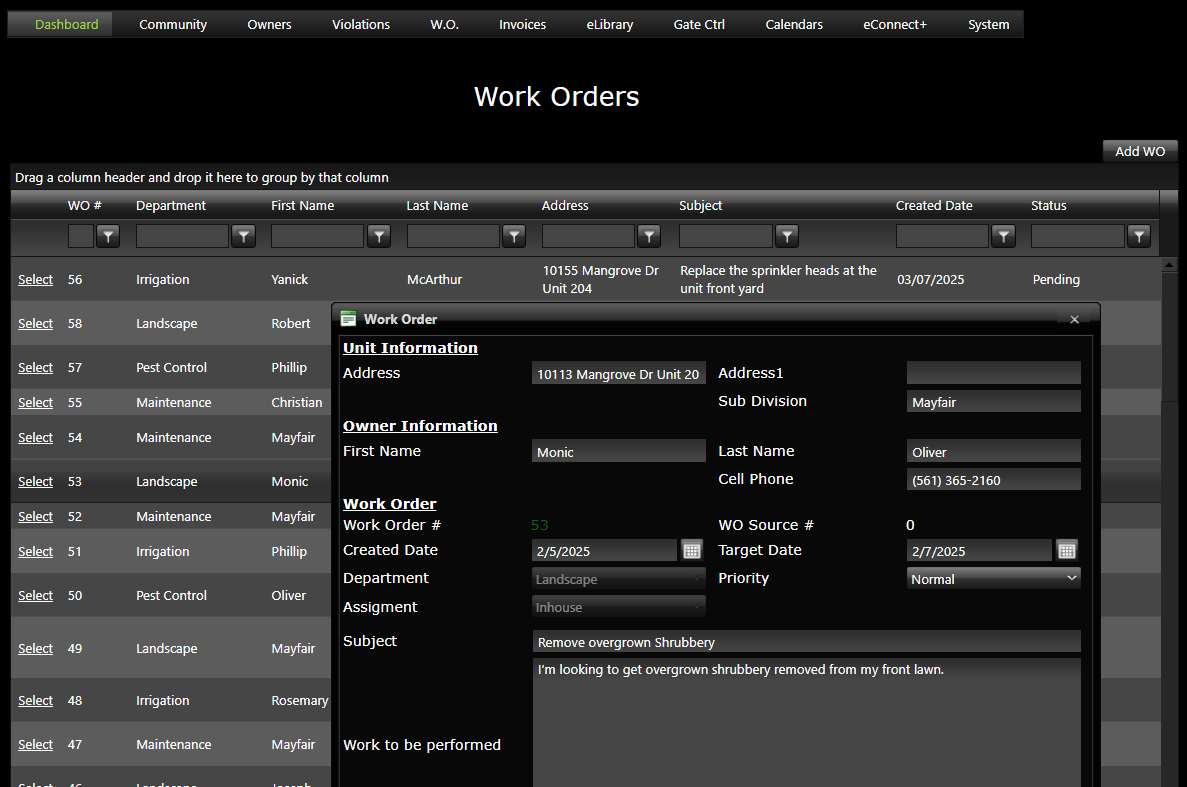Open the Created Date column filter icon
1187x787 pixels.
click(x=1003, y=236)
